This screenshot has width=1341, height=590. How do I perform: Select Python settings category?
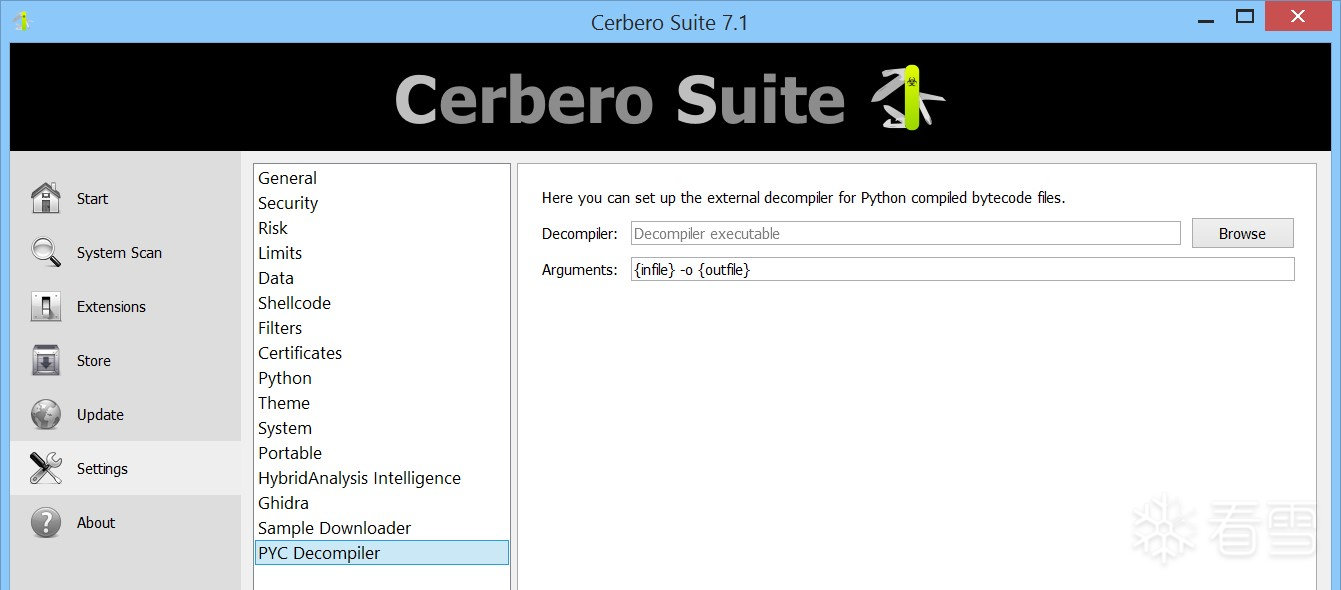[382, 378]
